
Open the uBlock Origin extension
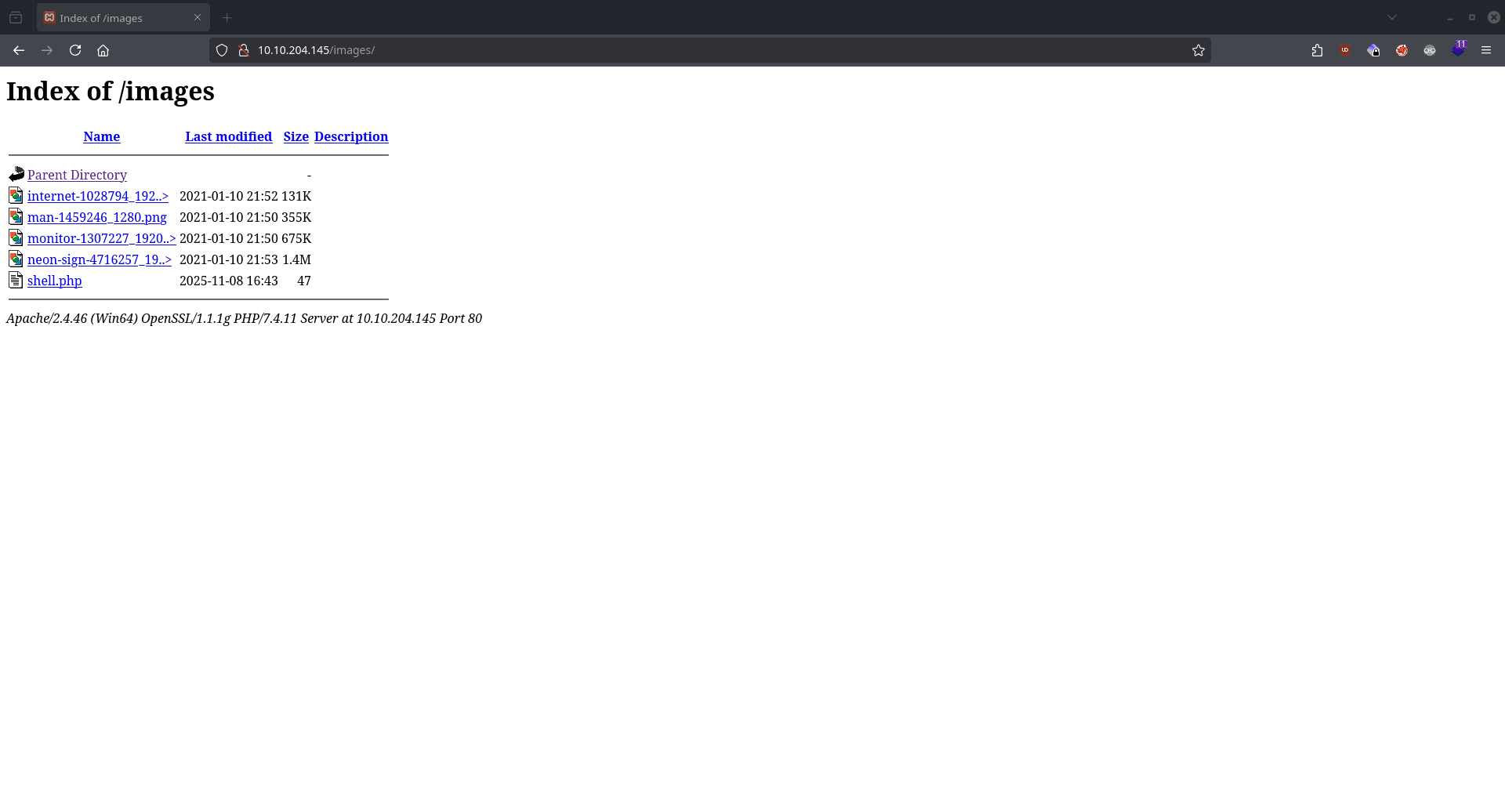[x=1345, y=50]
